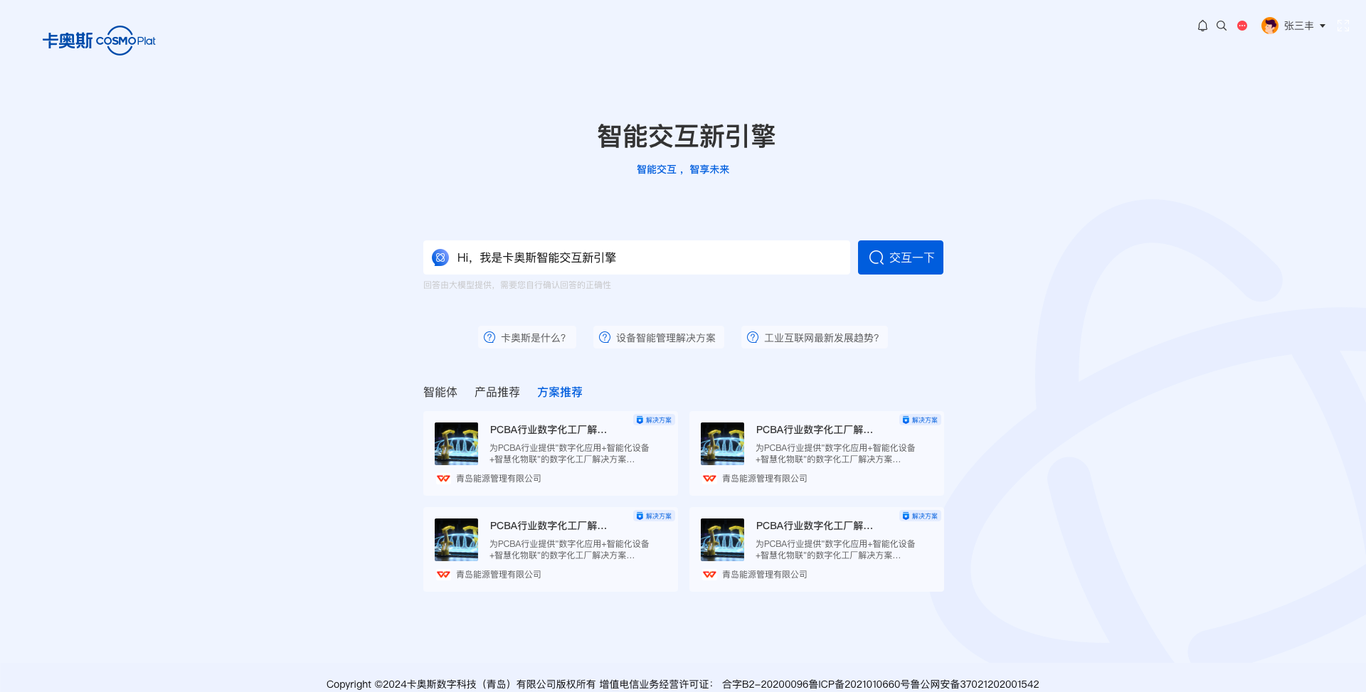Click the 智能交互新引擎 heading

(x=686, y=136)
